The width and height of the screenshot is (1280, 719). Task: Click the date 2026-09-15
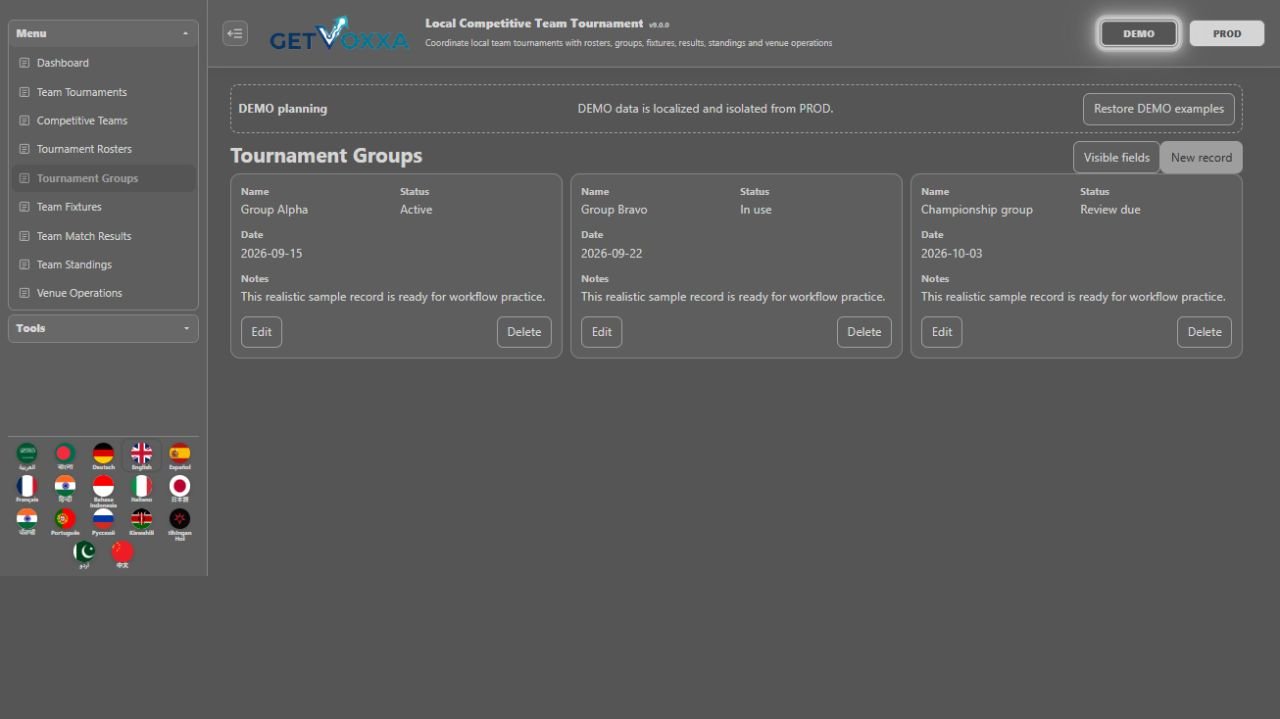(x=271, y=254)
